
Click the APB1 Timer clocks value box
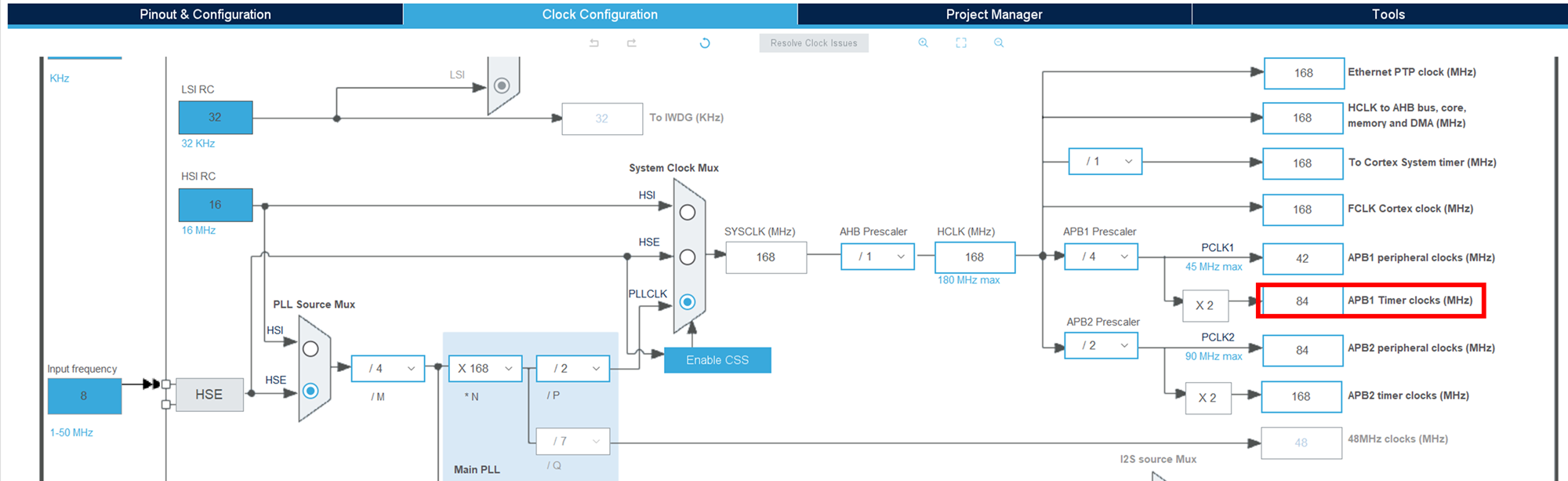coord(1303,301)
